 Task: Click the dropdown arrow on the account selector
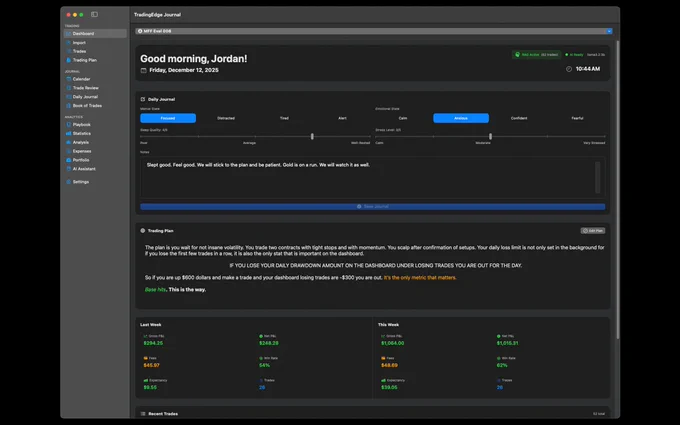[x=609, y=31]
